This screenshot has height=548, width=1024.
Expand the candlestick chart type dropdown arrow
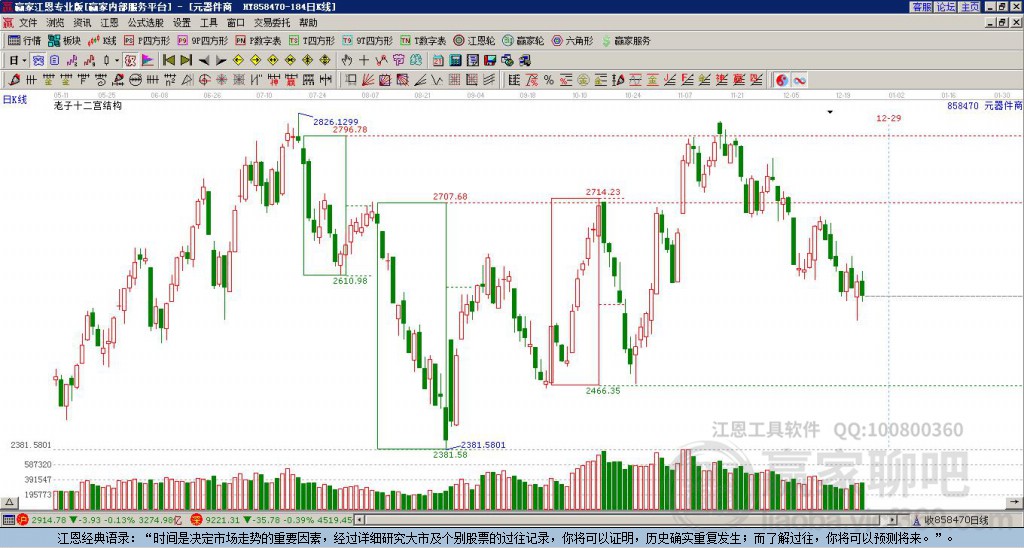pos(117,61)
